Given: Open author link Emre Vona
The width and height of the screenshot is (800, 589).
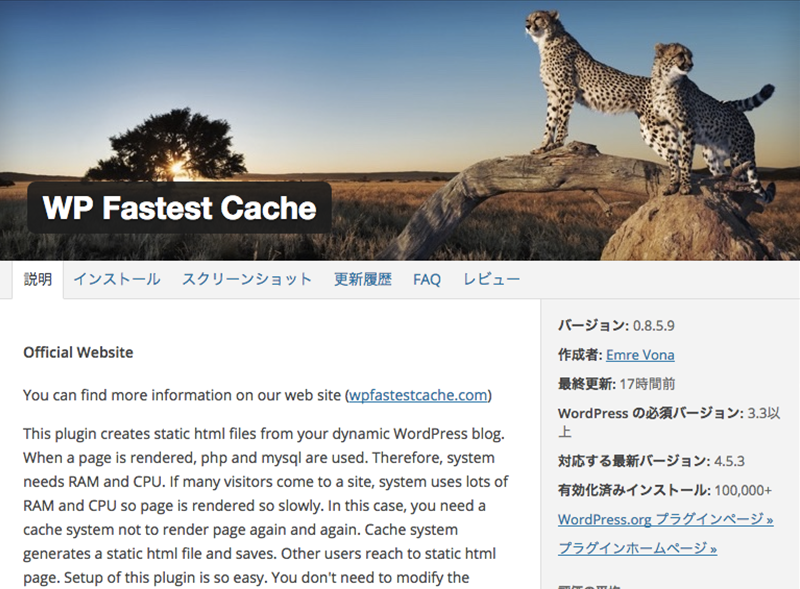Looking at the screenshot, I should click(640, 355).
